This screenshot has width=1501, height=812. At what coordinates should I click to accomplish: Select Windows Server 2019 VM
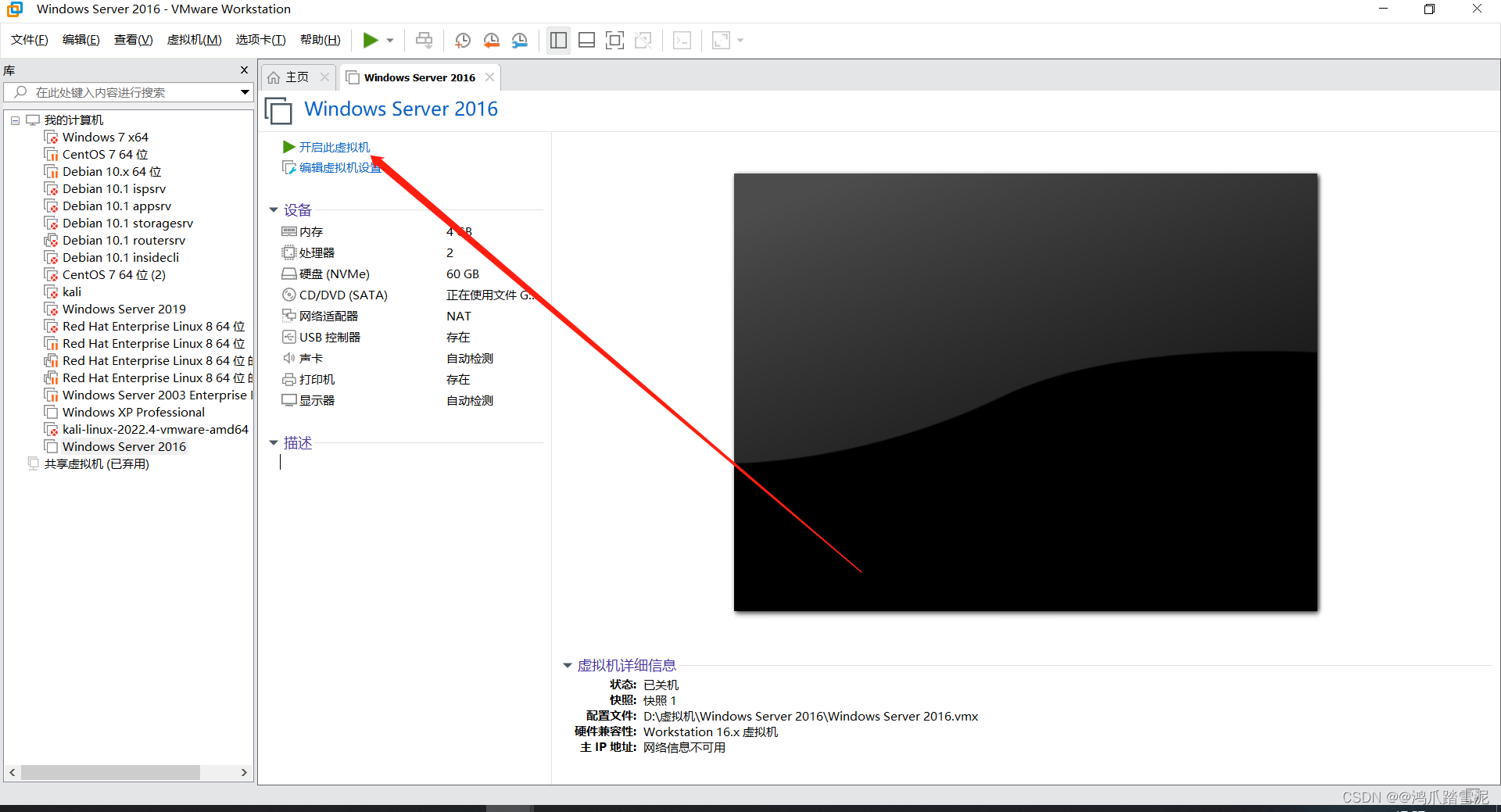tap(124, 309)
